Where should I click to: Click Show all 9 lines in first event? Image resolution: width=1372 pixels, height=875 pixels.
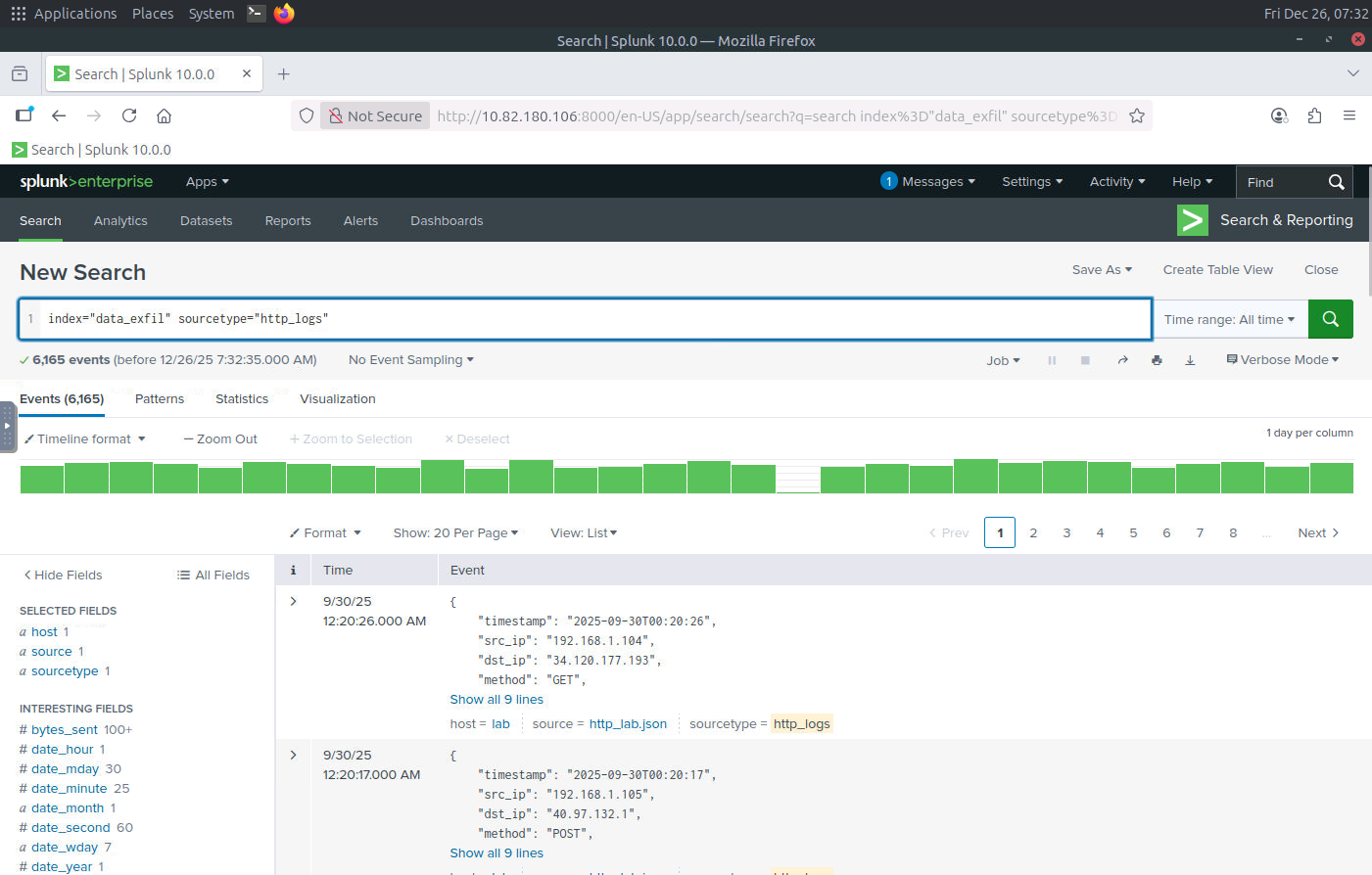(x=497, y=699)
